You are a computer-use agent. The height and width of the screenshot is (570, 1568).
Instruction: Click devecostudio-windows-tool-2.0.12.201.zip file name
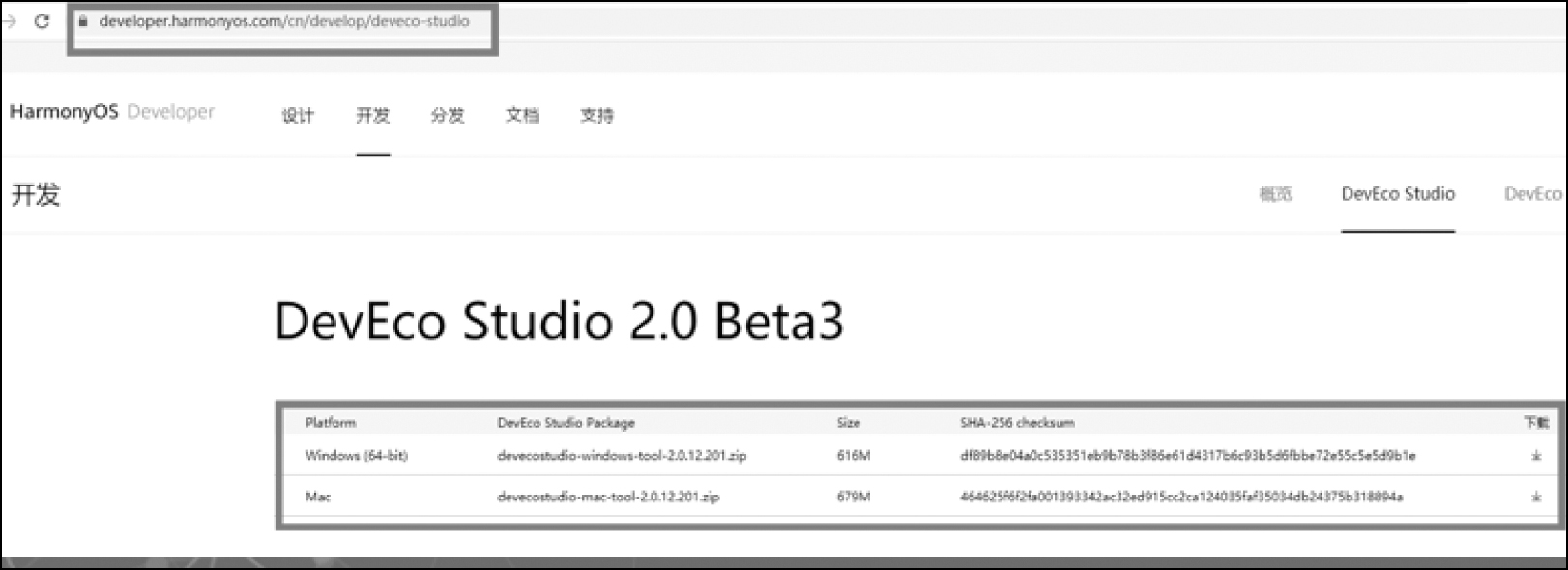(x=622, y=456)
